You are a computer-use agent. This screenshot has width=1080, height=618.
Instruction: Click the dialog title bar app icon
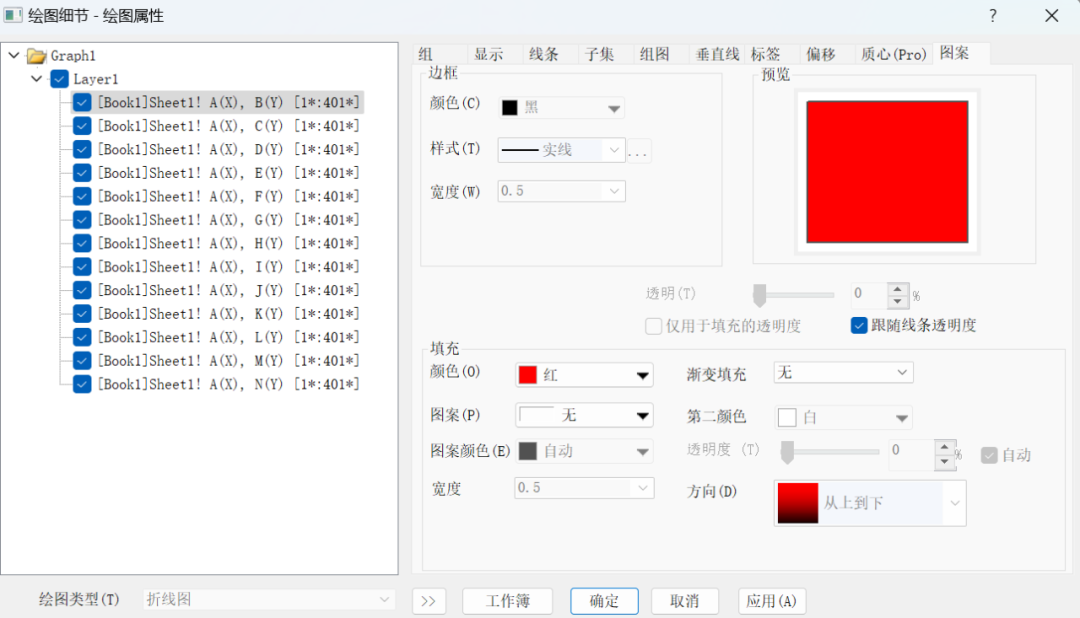13,15
